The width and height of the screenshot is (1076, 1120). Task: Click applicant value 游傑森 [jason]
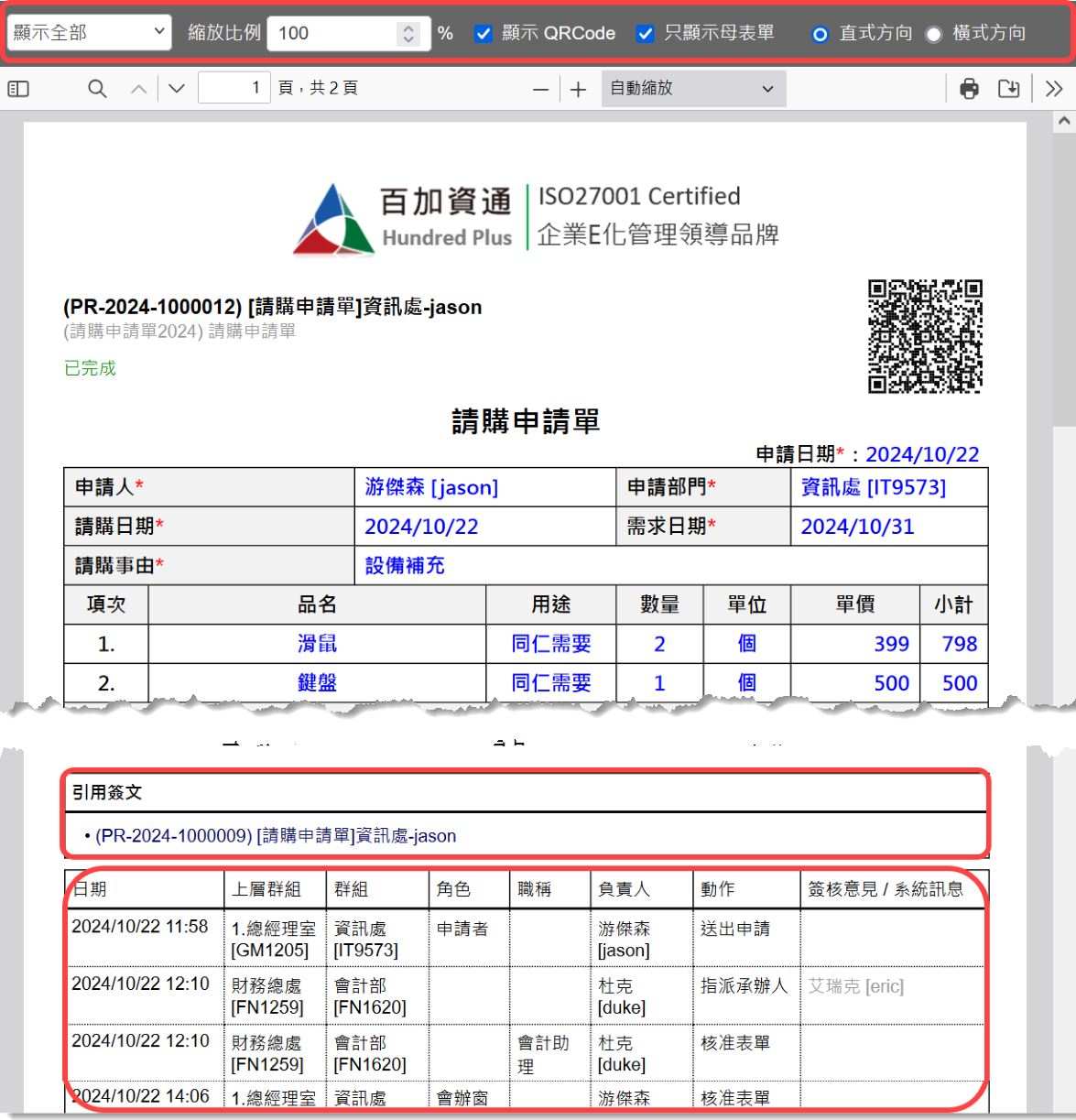coord(431,487)
